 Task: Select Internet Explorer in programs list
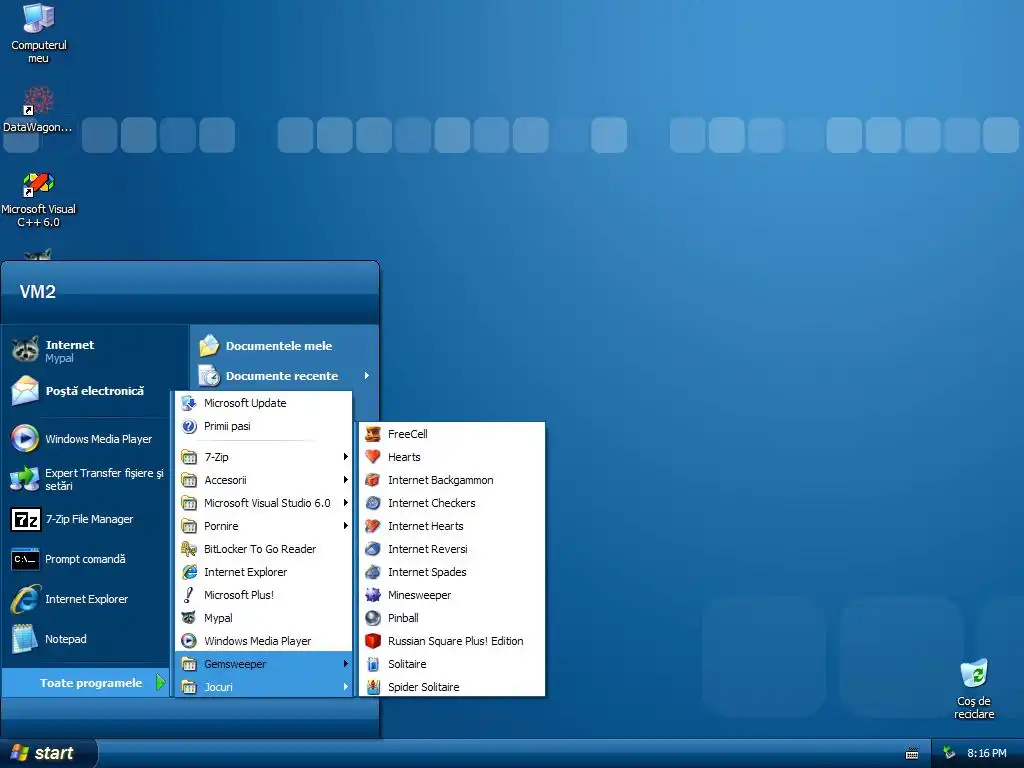tap(264, 572)
